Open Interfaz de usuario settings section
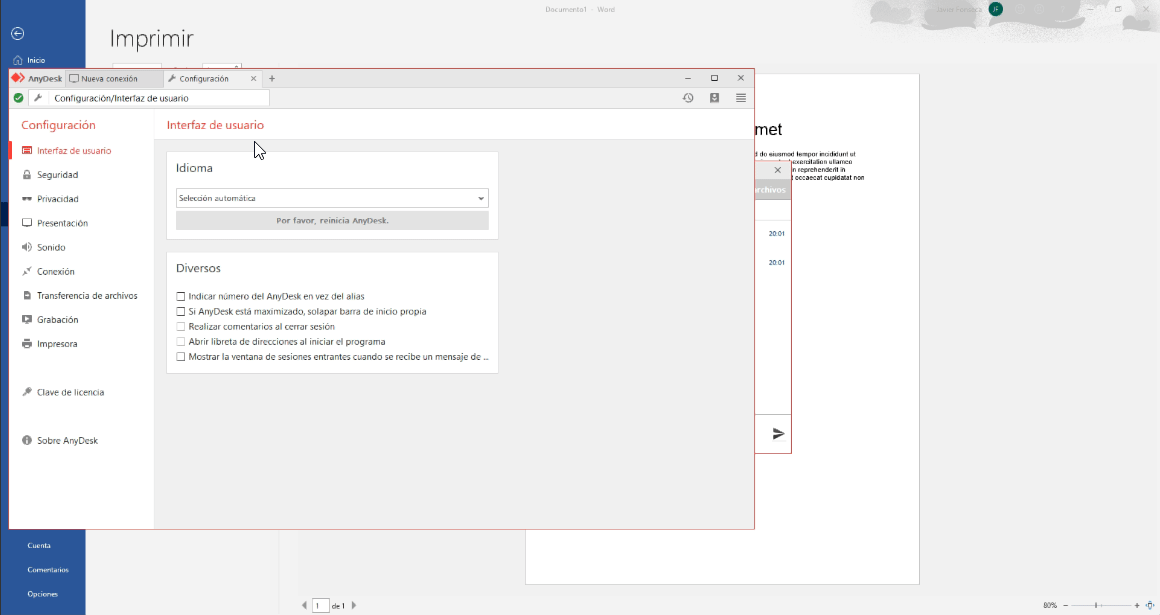1160x615 pixels. [74, 150]
